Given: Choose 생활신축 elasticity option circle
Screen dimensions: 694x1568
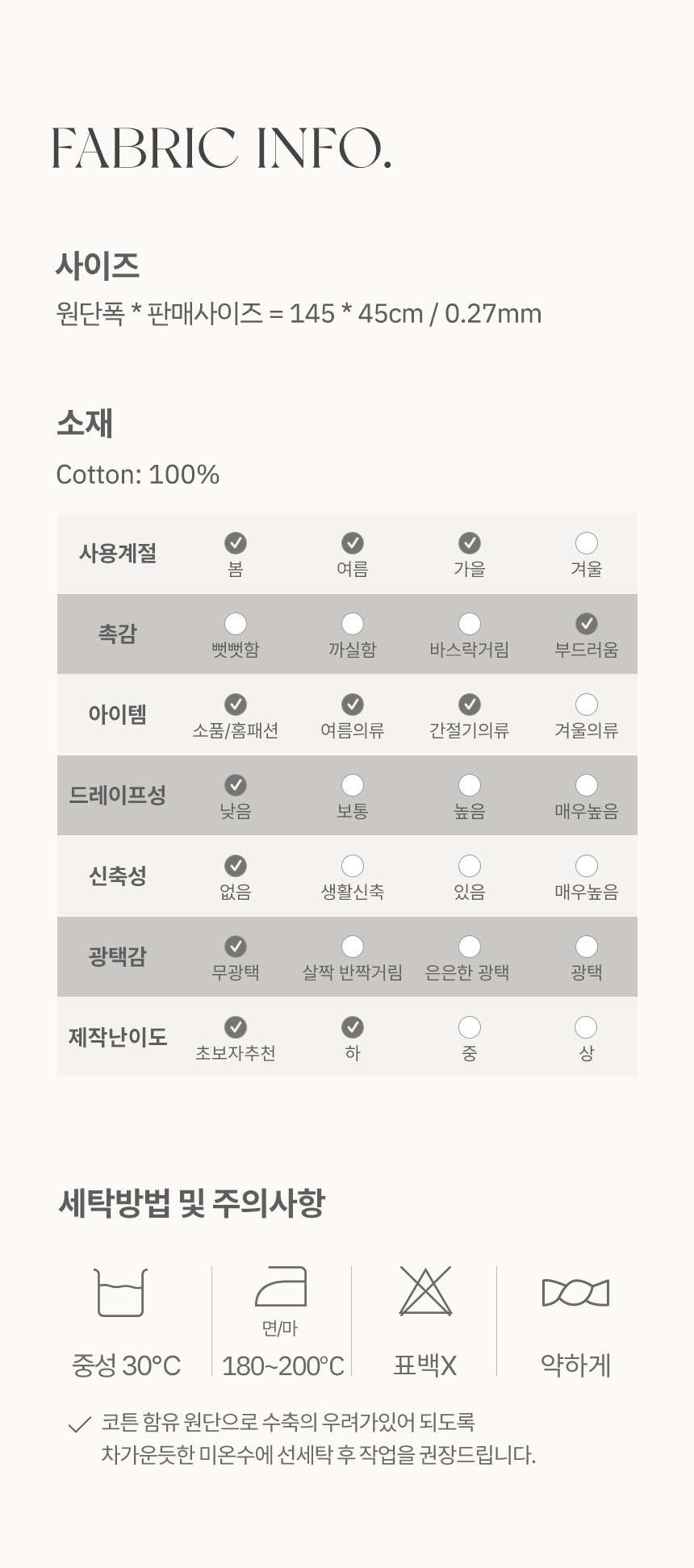Looking at the screenshot, I should [353, 866].
